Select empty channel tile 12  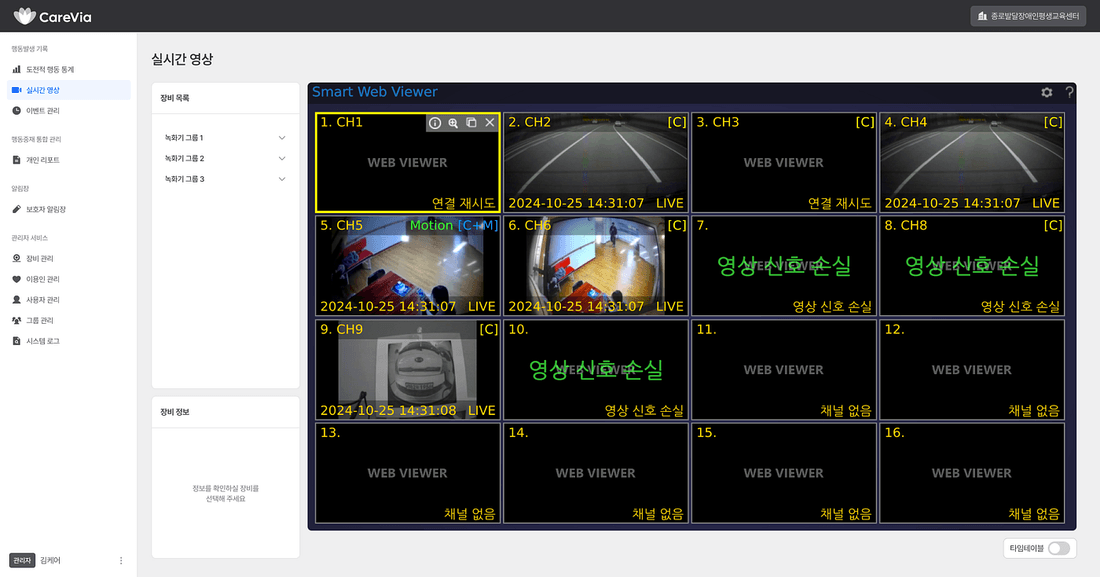[972, 370]
